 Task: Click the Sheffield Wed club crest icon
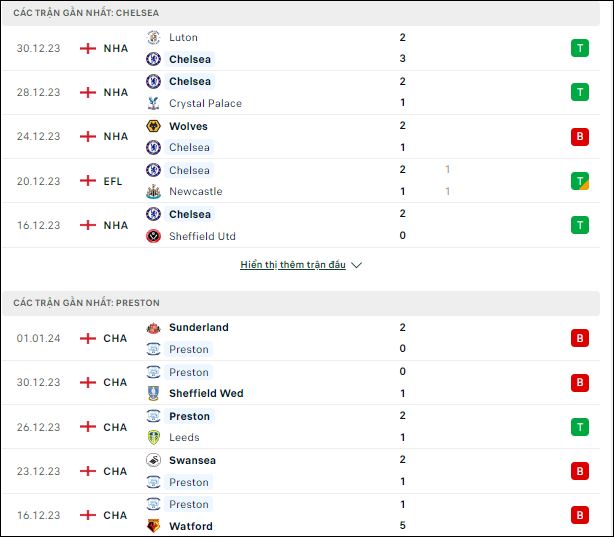point(154,393)
